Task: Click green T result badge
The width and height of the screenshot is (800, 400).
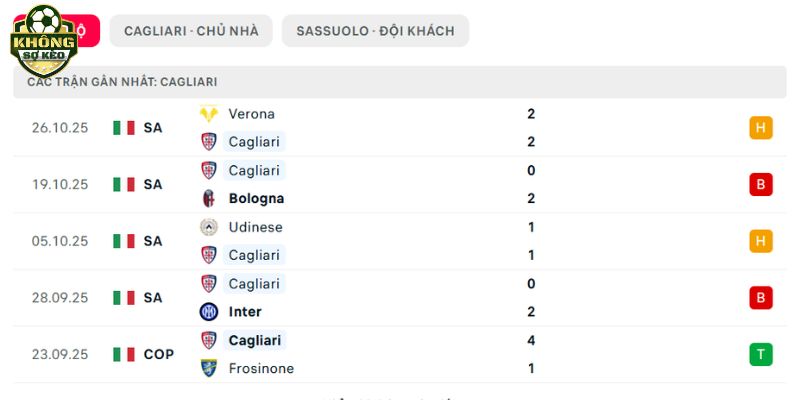Action: pos(761,354)
